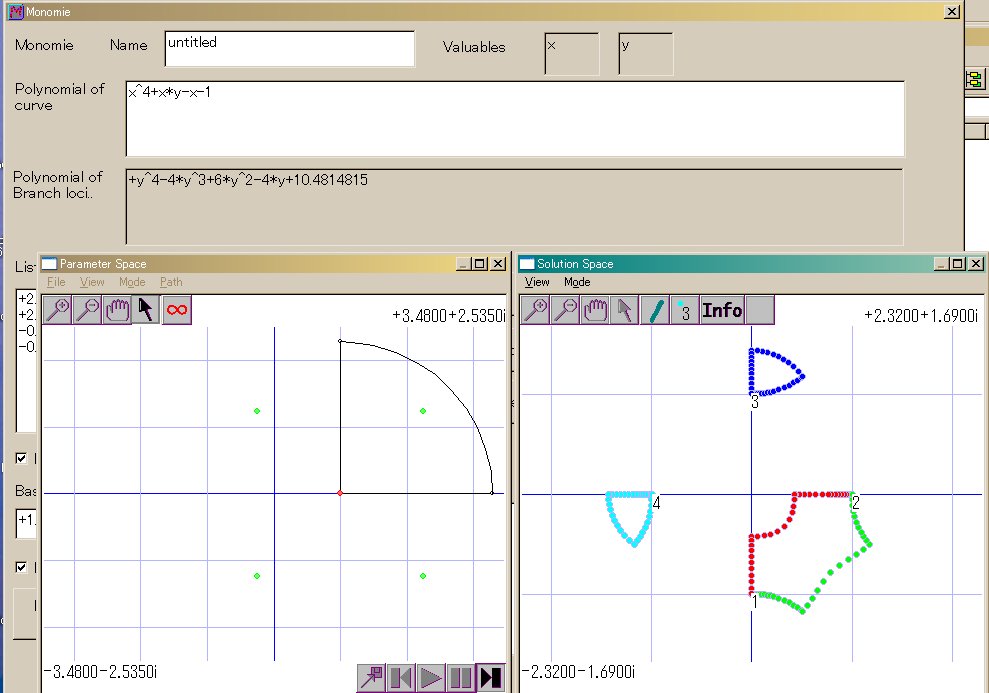Click the Parameter Space window title icon
The width and height of the screenshot is (989, 693).
(x=49, y=264)
